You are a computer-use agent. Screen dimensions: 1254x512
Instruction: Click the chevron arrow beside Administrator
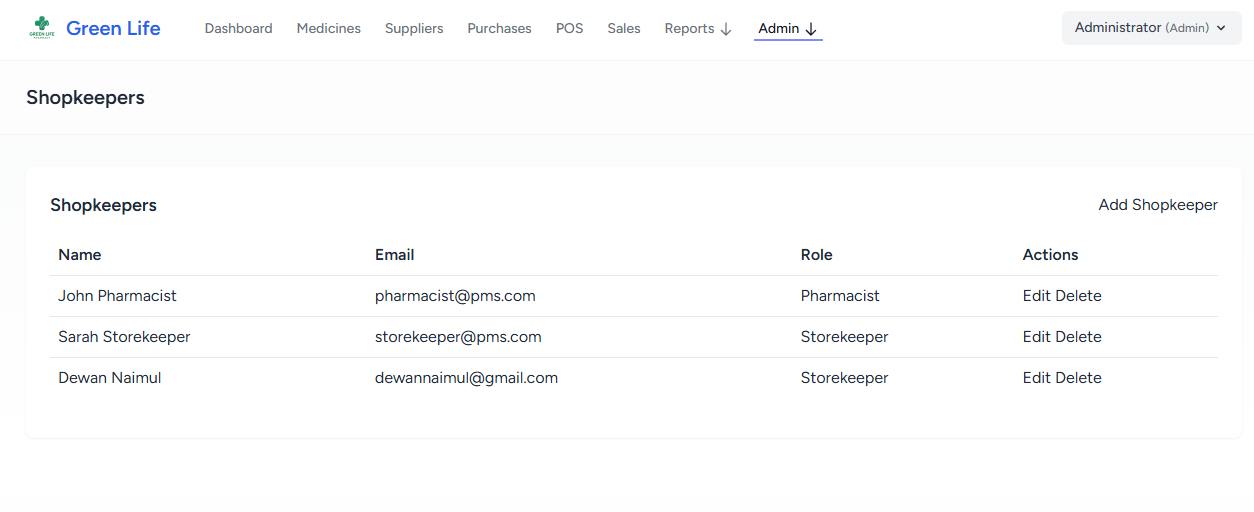click(x=1221, y=29)
